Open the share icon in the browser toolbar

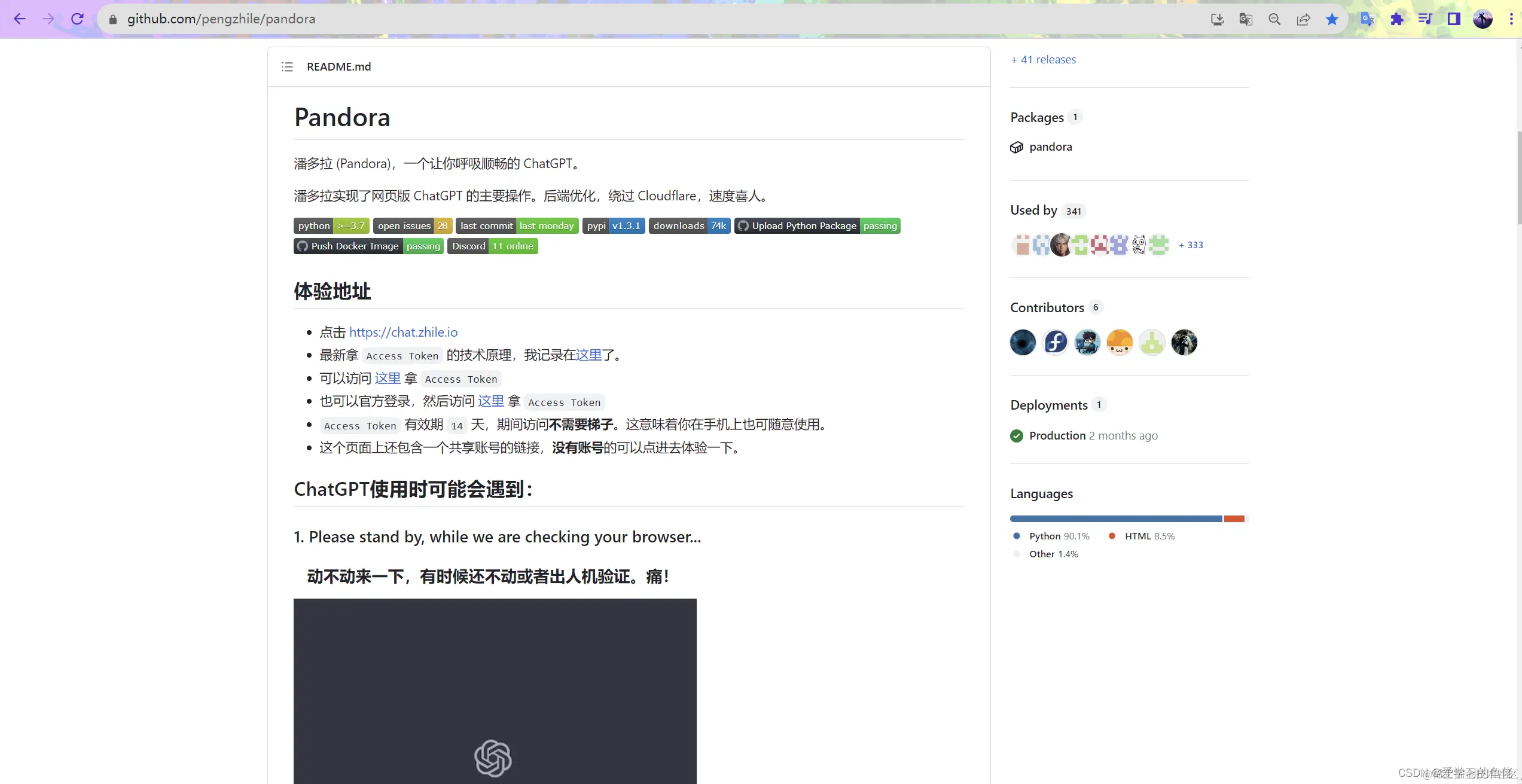coord(1303,19)
